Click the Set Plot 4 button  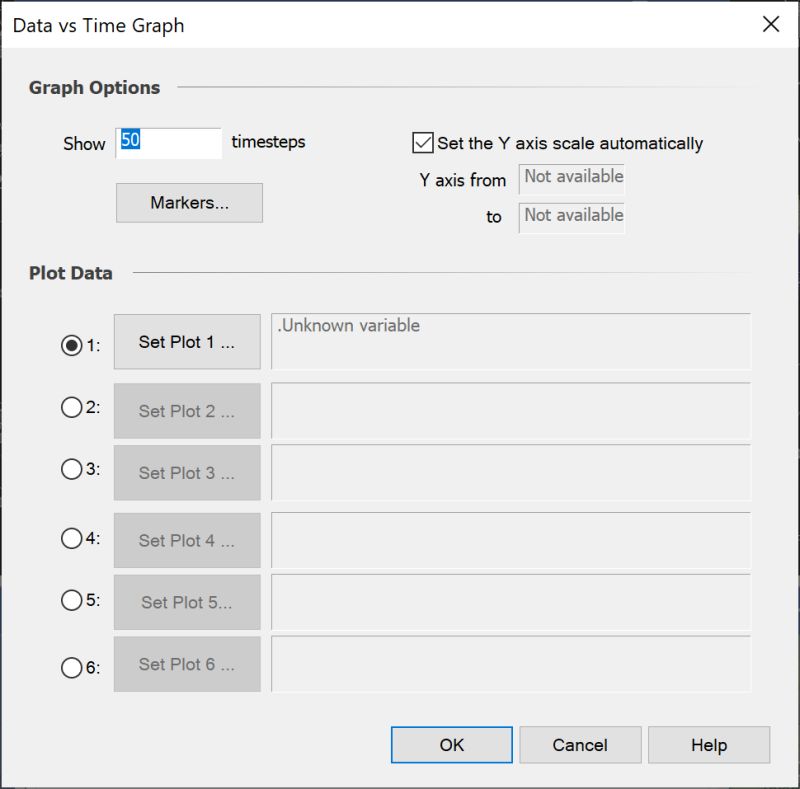pyautogui.click(x=187, y=540)
